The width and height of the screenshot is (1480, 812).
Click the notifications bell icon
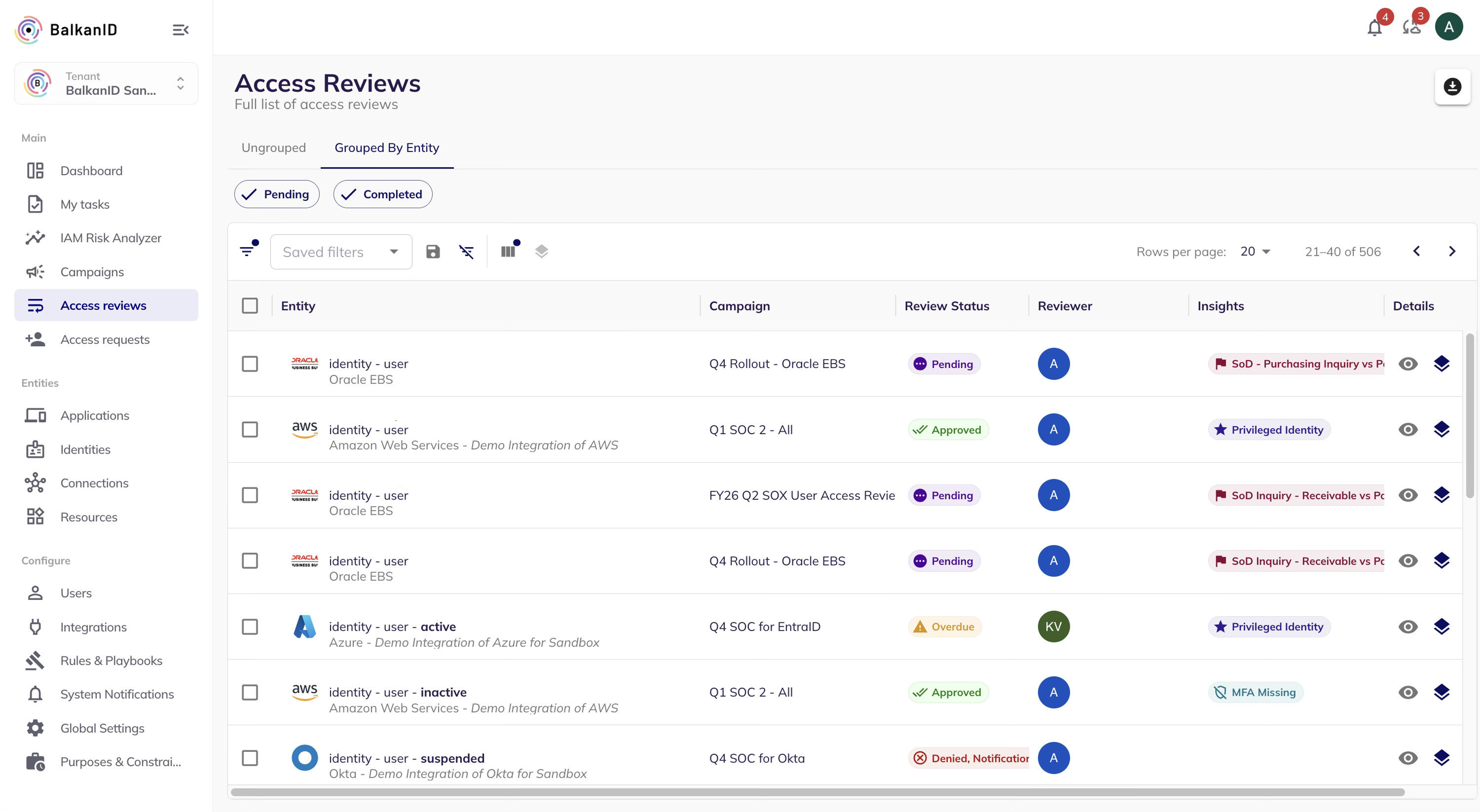pos(1374,28)
